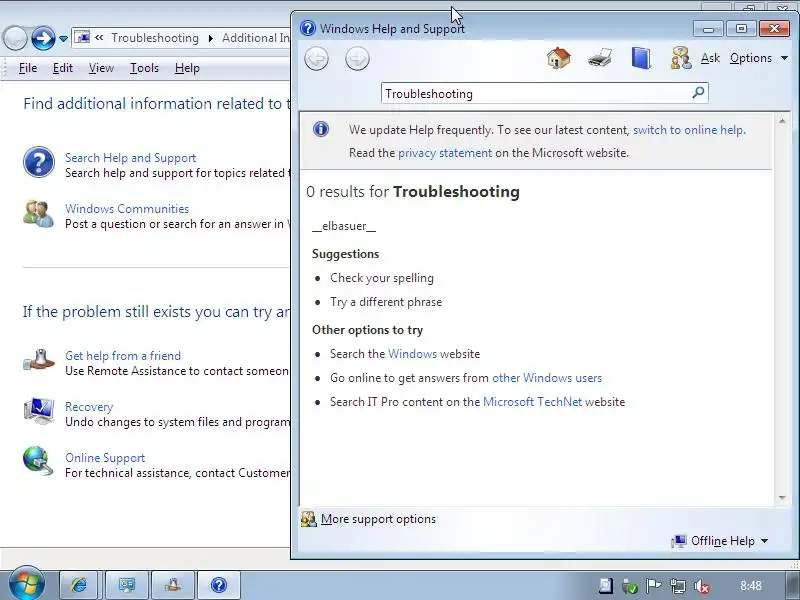Click More support options link

[x=378, y=519]
